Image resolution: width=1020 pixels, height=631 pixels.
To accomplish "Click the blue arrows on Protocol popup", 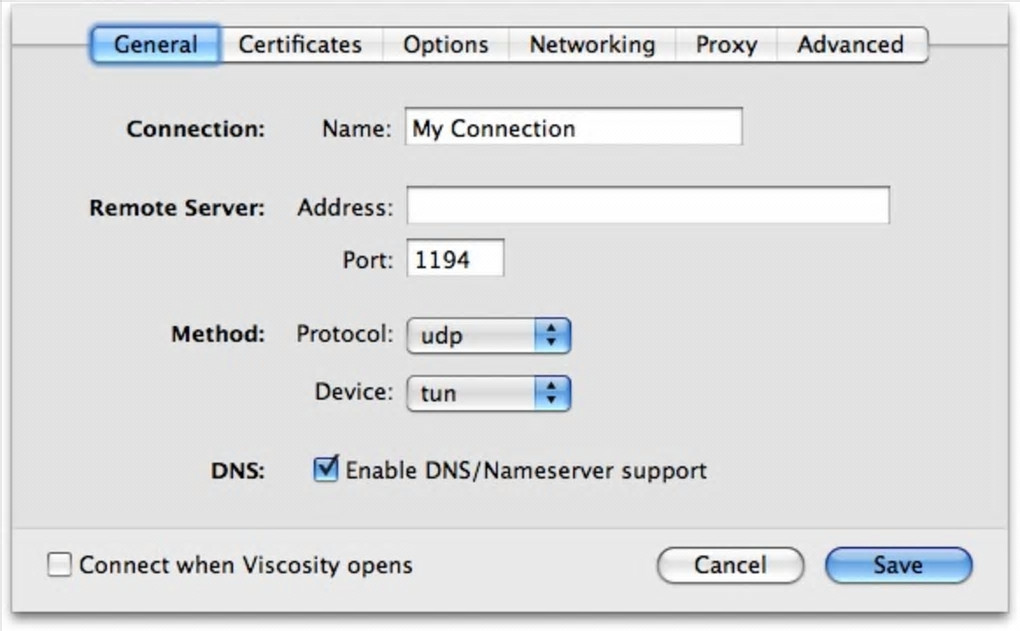I will [551, 335].
